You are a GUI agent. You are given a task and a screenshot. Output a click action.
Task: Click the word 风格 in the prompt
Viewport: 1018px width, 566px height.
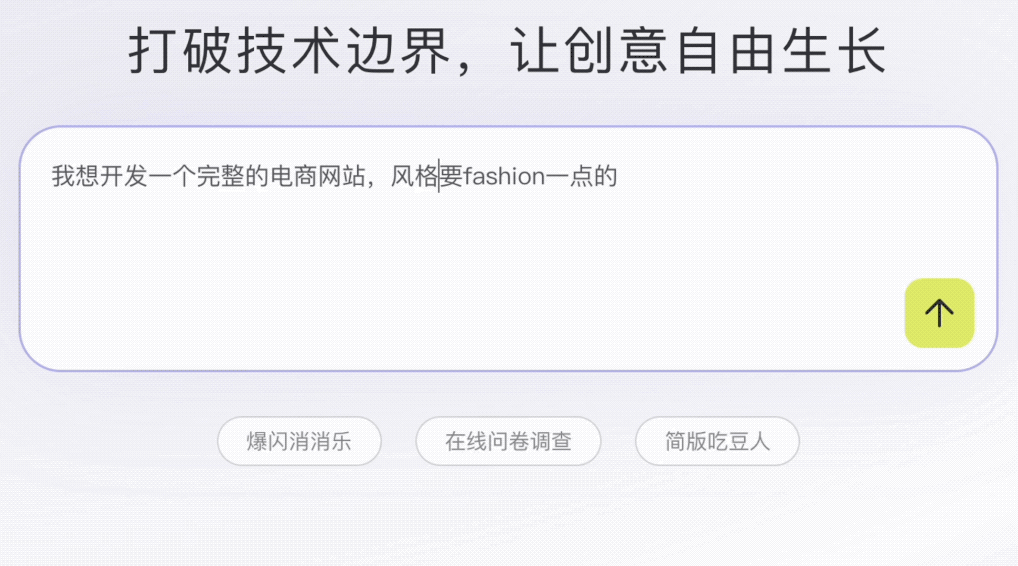[x=414, y=176]
